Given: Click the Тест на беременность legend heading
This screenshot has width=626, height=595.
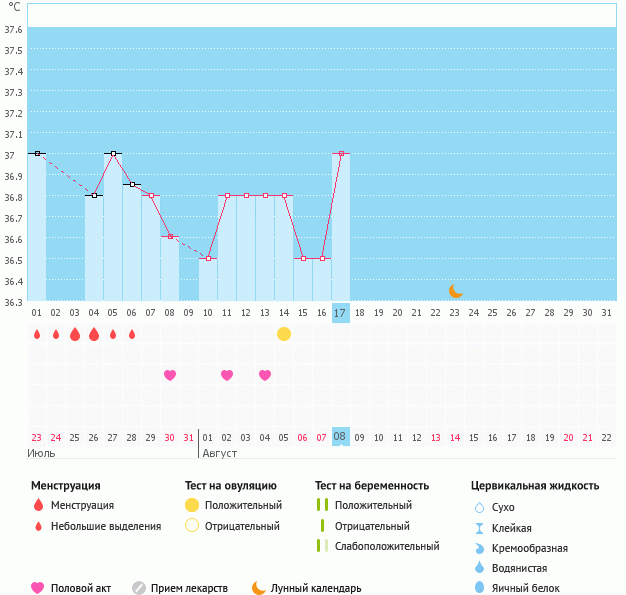Looking at the screenshot, I should coord(371,486).
